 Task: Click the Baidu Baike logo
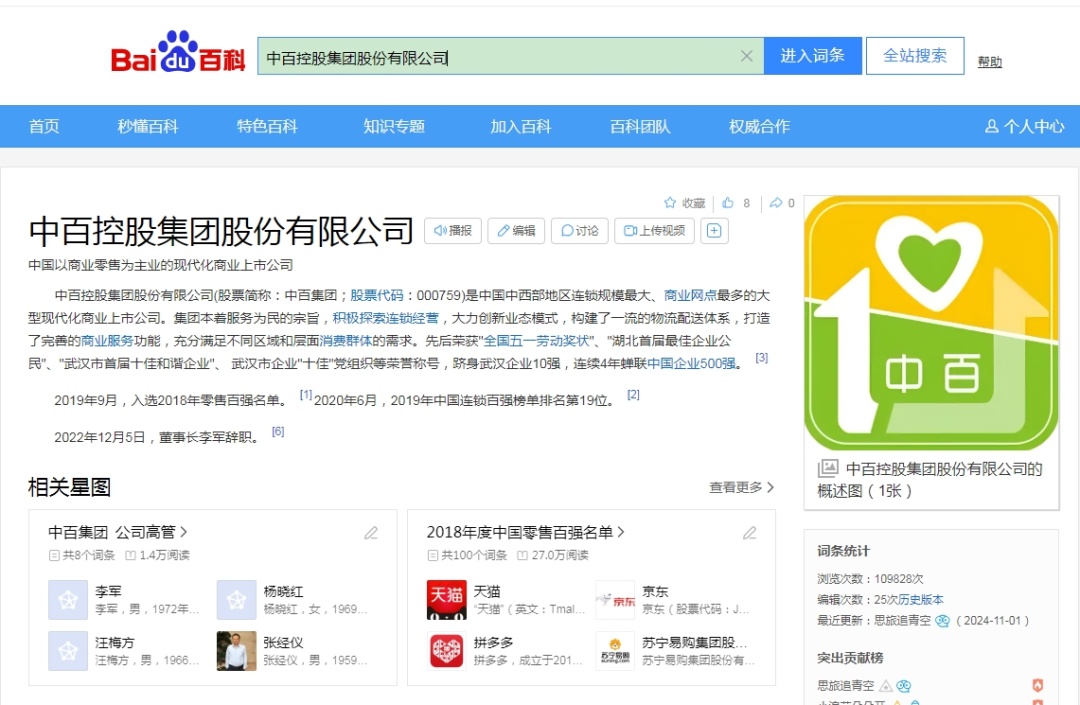(x=178, y=52)
